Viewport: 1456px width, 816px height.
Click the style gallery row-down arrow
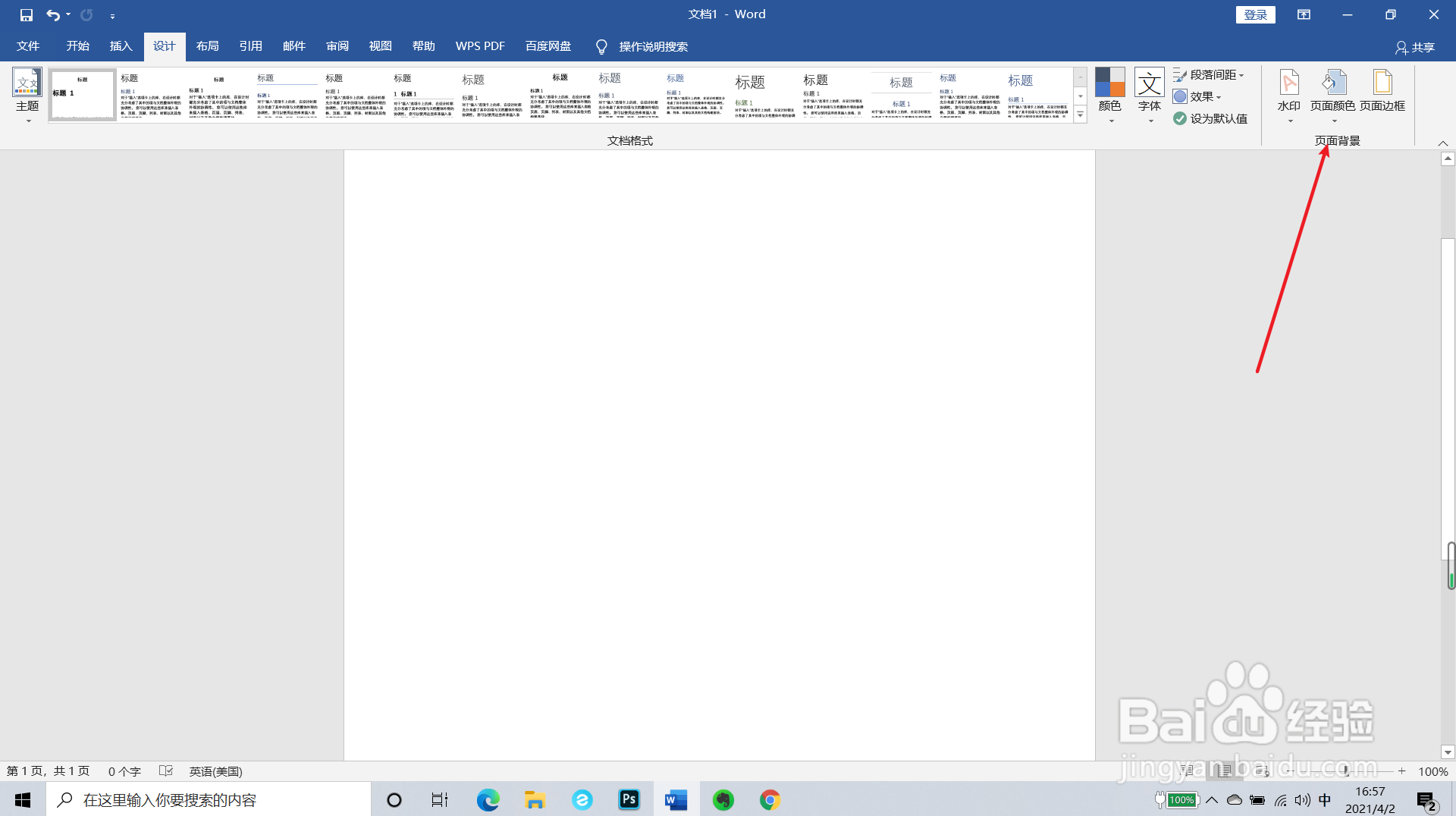(x=1081, y=96)
